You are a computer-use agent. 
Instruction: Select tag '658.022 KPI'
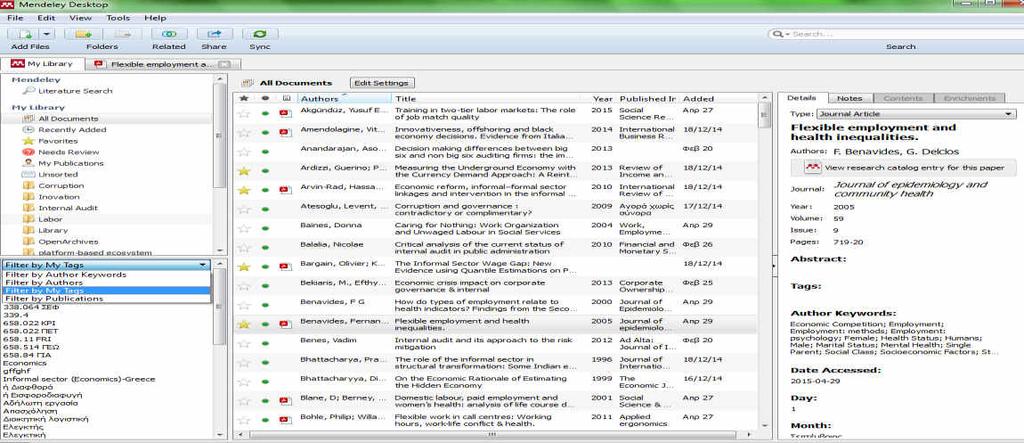29,323
